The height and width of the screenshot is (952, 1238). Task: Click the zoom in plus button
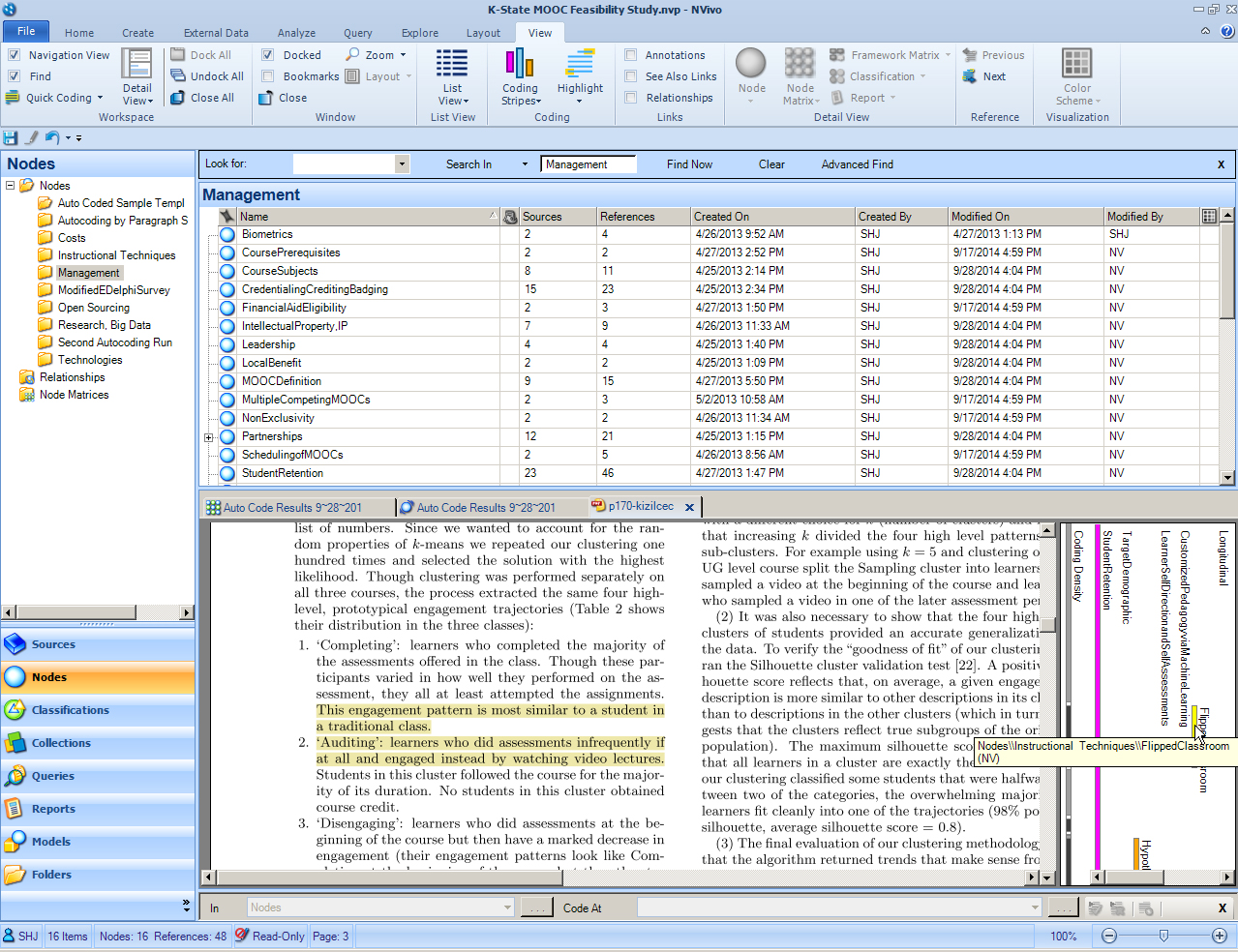1220,936
